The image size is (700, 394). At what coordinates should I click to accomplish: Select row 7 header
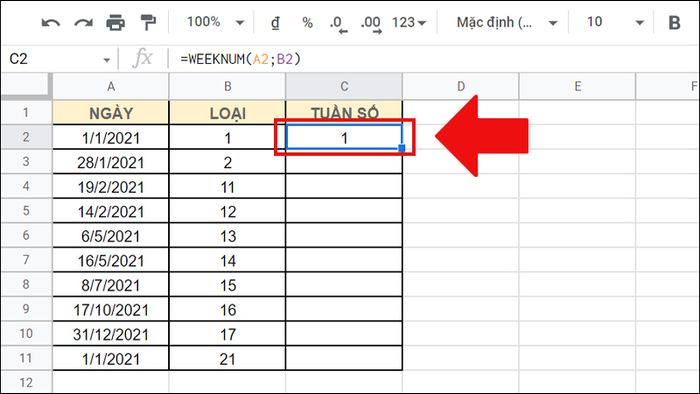tap(26, 259)
